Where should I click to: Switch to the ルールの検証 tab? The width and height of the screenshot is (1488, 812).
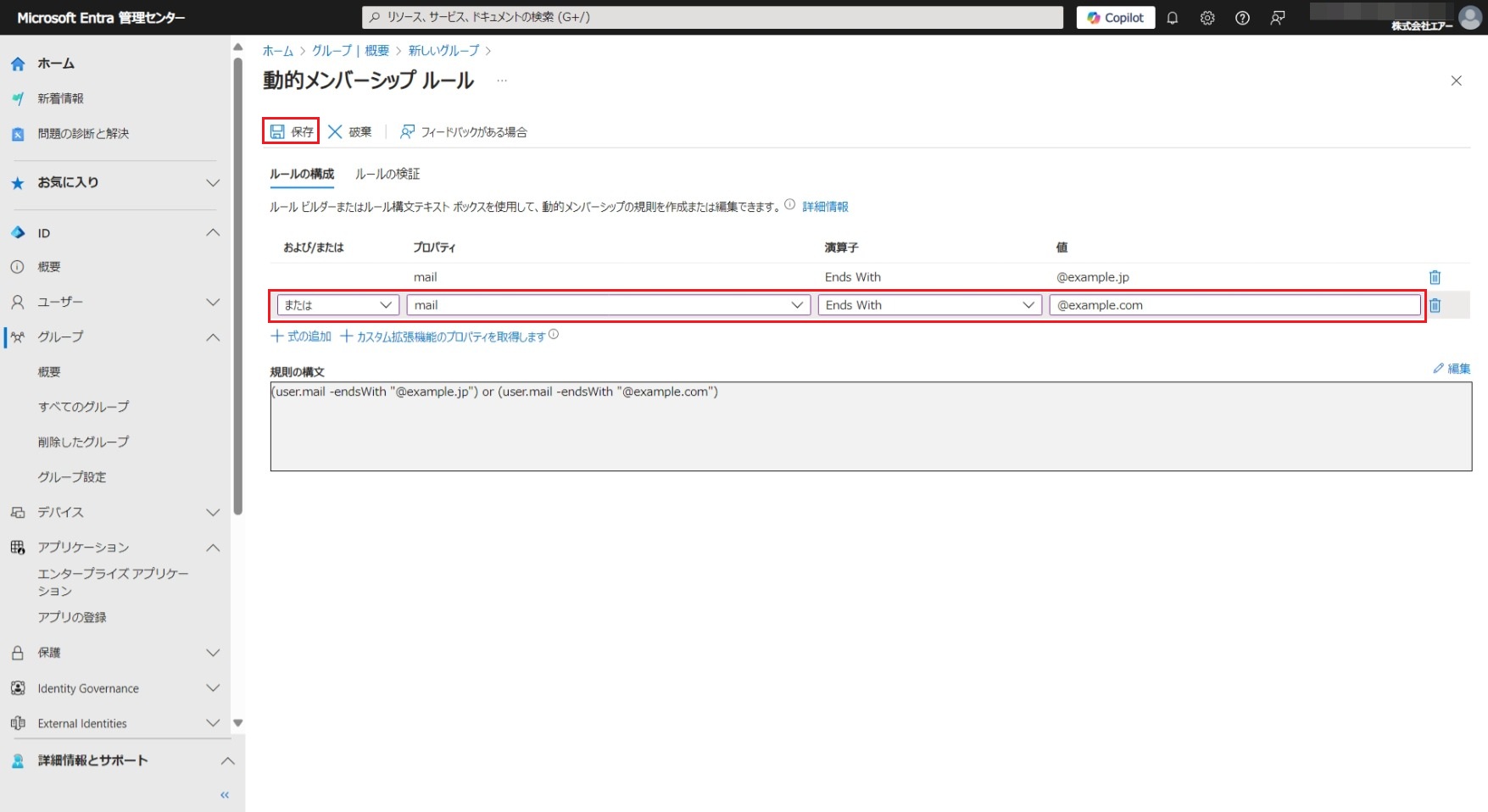click(387, 174)
